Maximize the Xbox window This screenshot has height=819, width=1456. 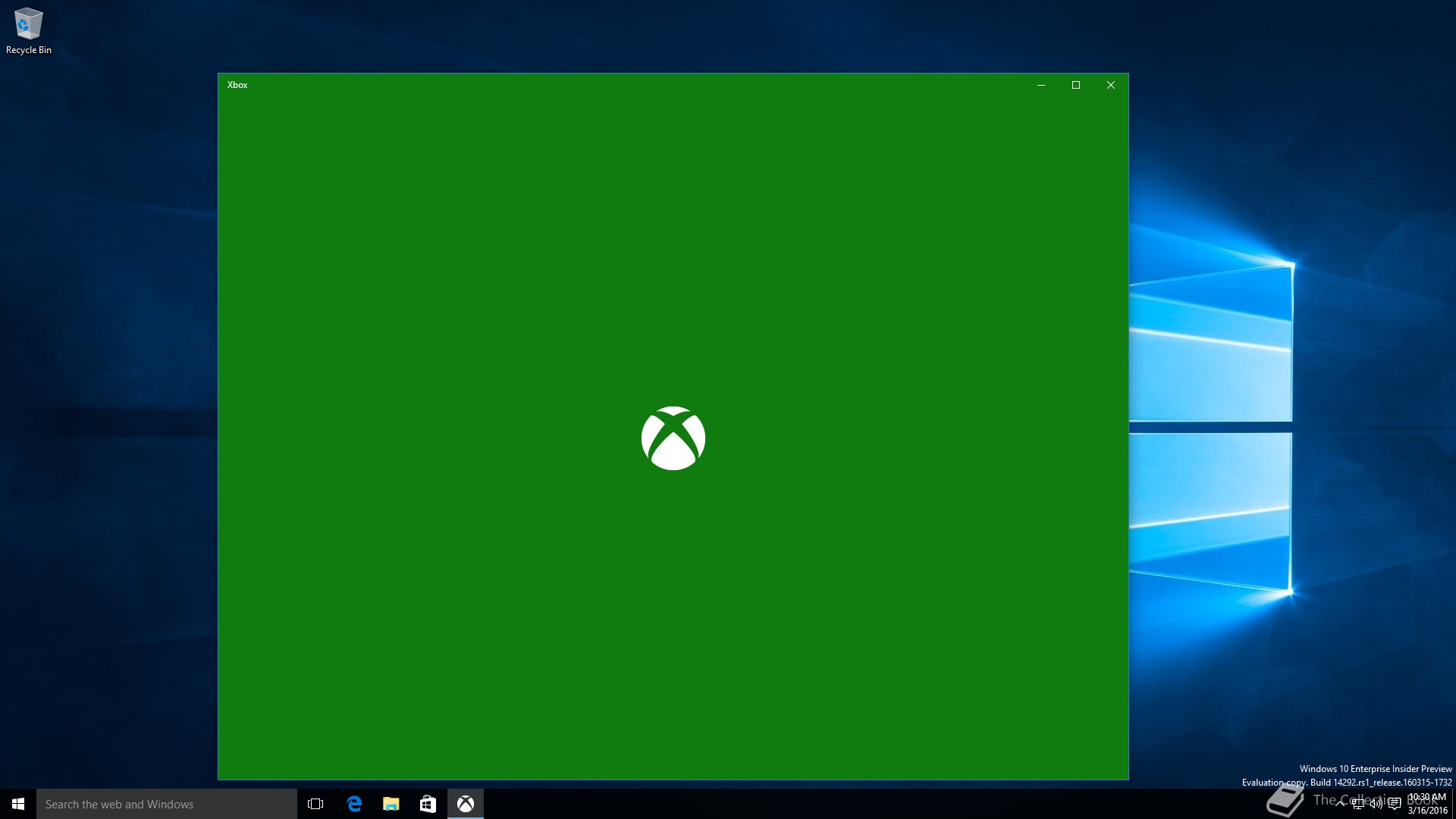(1076, 85)
